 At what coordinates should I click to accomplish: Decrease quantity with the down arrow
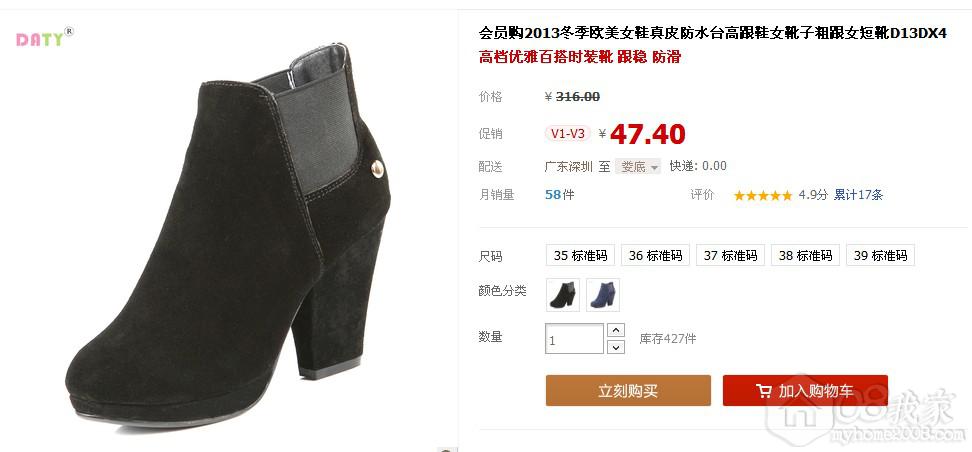(616, 347)
